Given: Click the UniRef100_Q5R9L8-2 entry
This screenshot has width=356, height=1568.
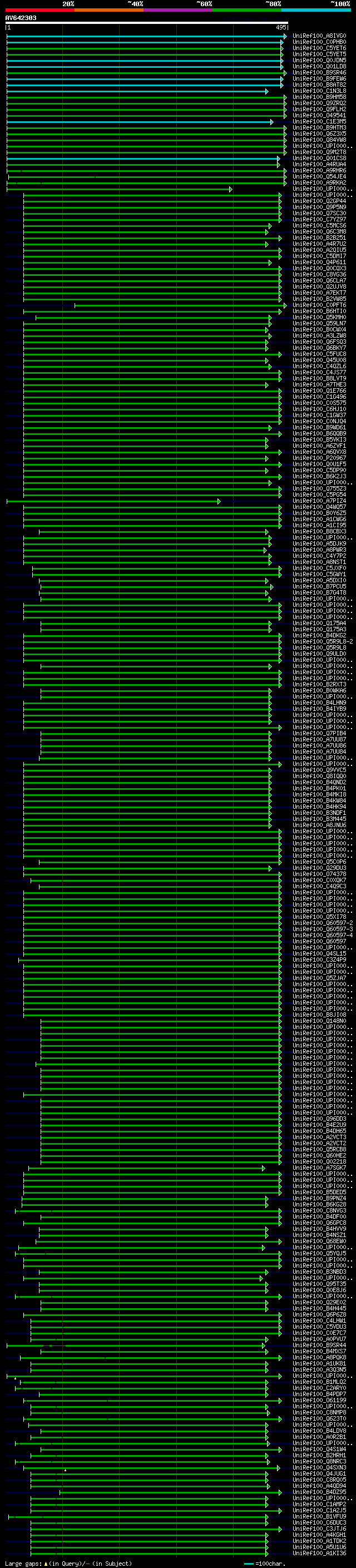Looking at the screenshot, I should pyautogui.click(x=323, y=641).
